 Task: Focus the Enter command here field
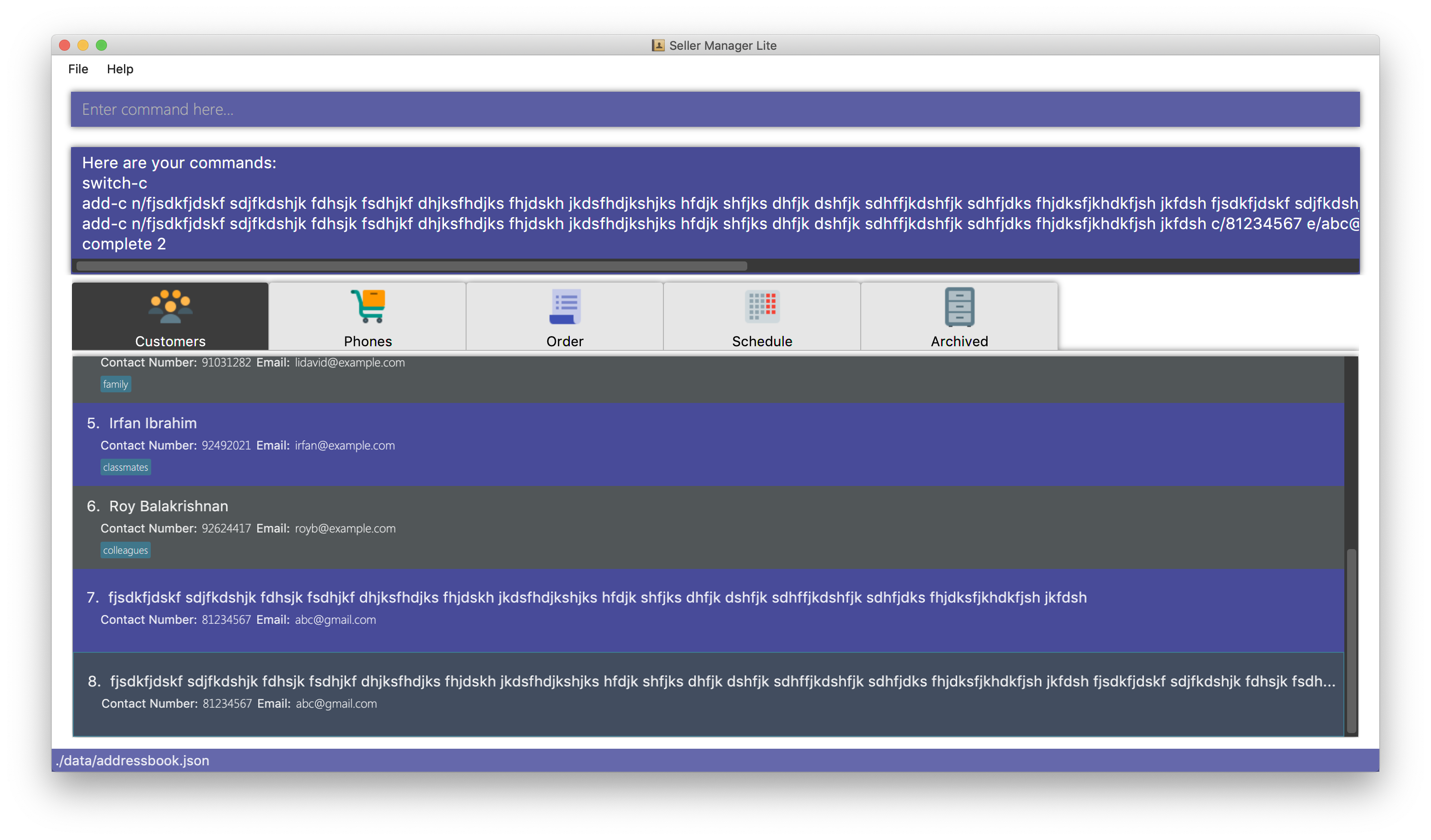(x=715, y=109)
